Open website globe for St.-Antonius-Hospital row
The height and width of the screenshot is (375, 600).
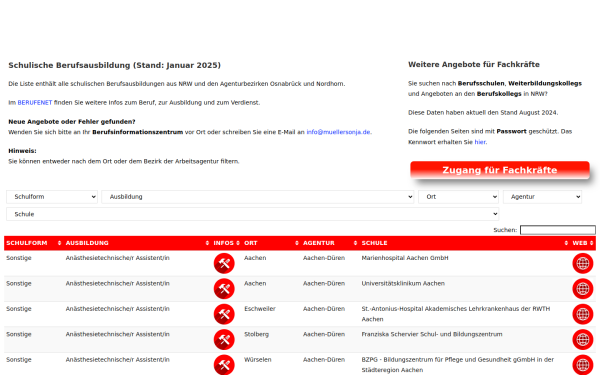point(583,314)
